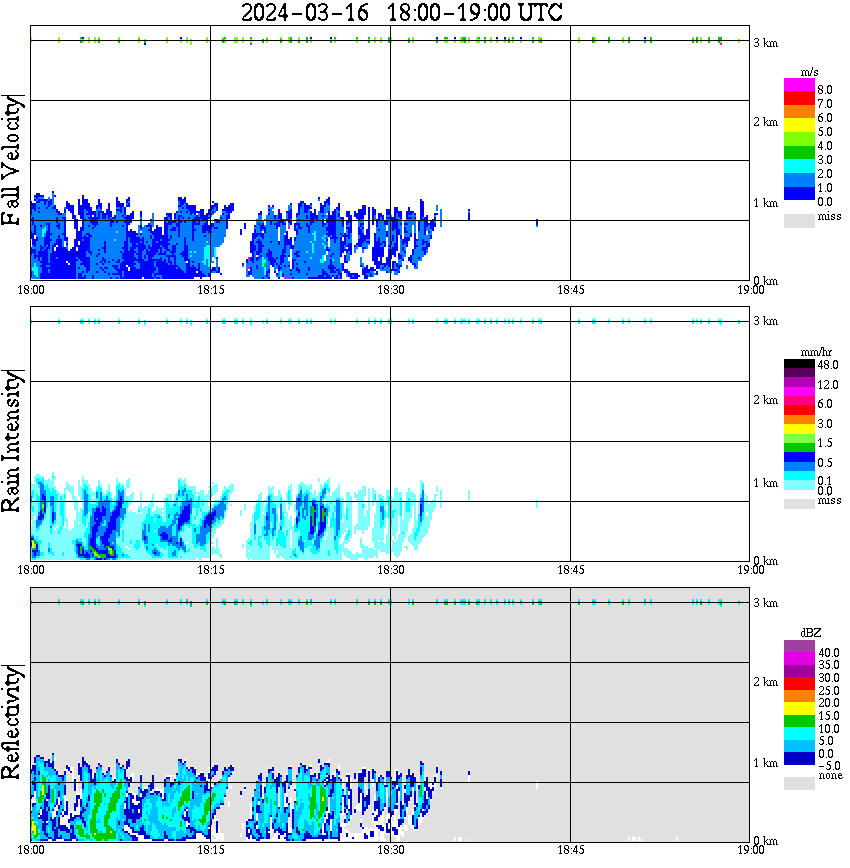Pick the orange swatch in the Rain Intensity legend
850x868 pixels.
click(799, 420)
